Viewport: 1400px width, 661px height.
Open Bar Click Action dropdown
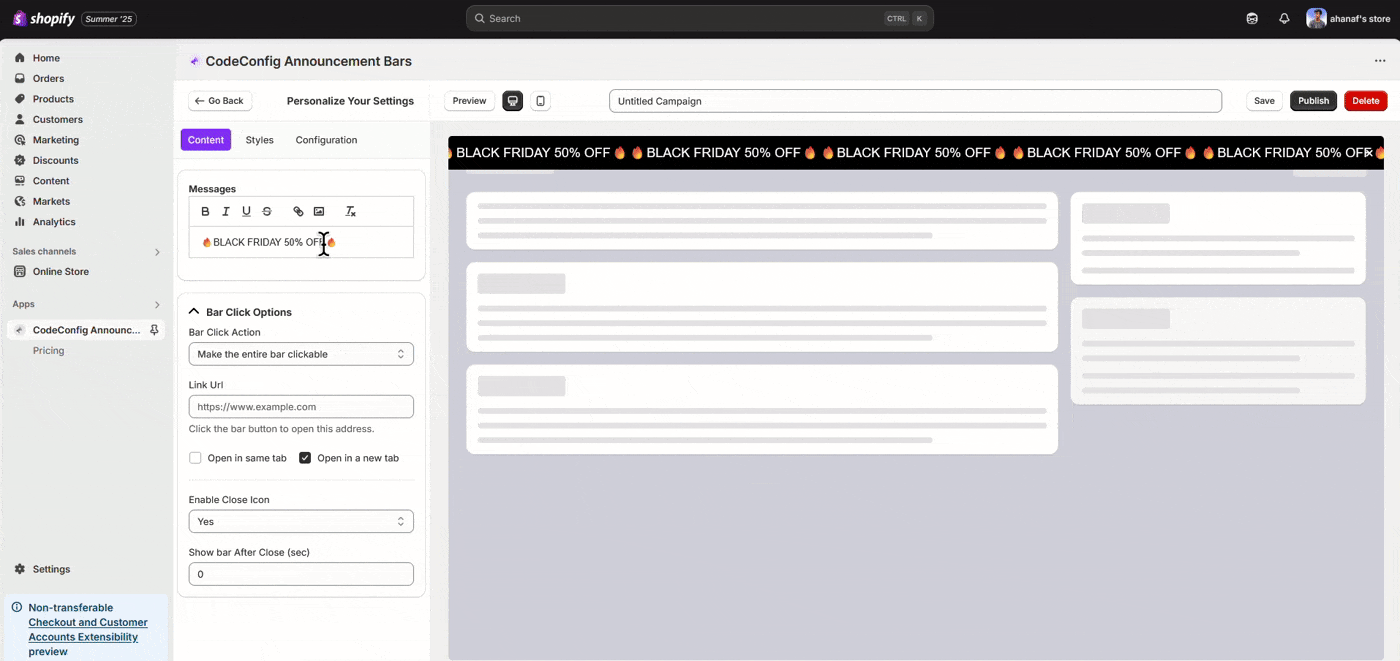click(x=301, y=354)
